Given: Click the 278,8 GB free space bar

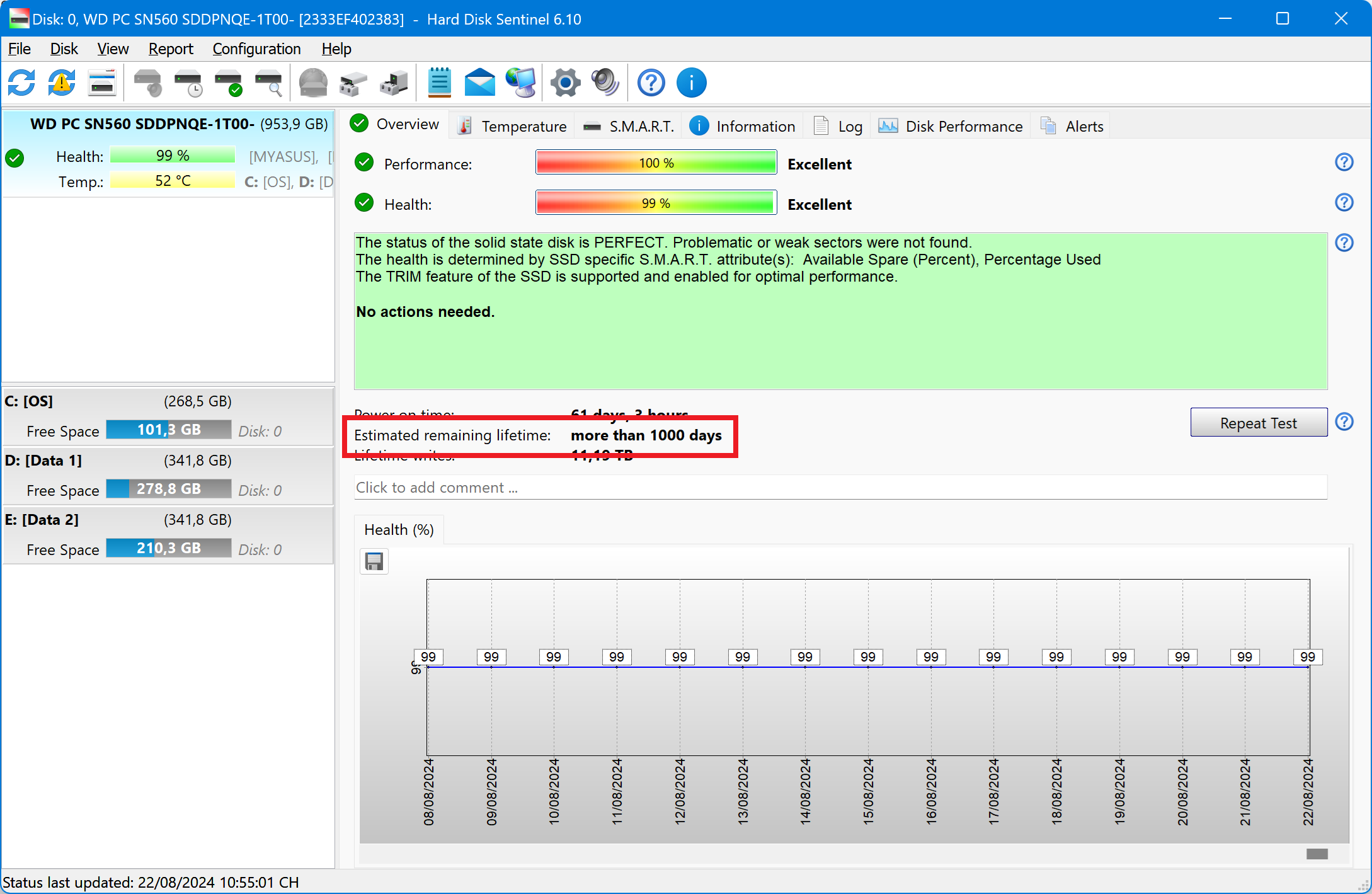Looking at the screenshot, I should coord(169,489).
